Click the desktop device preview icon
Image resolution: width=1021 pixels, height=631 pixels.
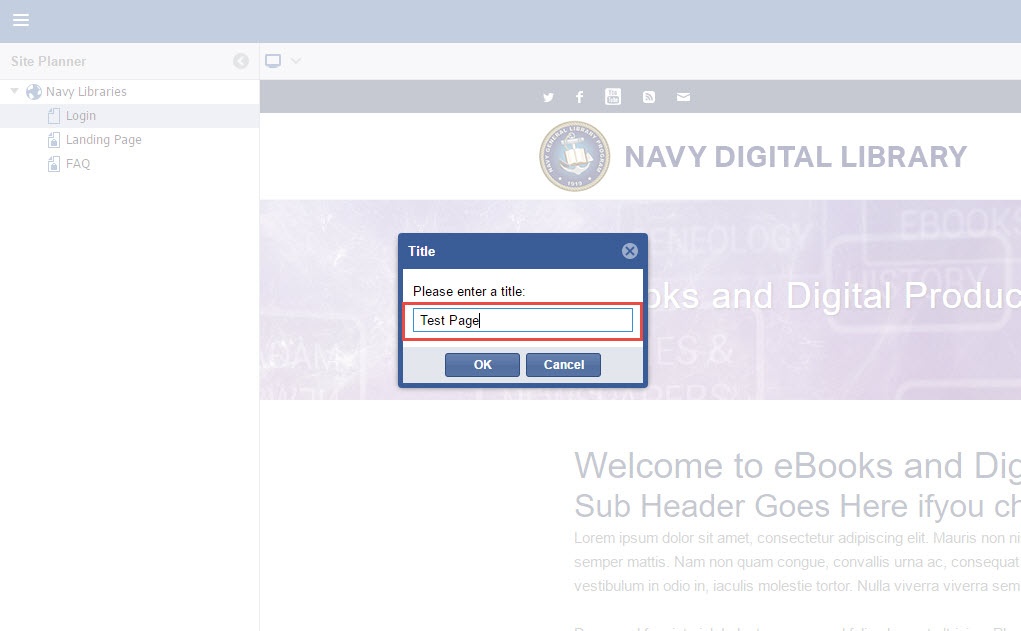point(273,61)
